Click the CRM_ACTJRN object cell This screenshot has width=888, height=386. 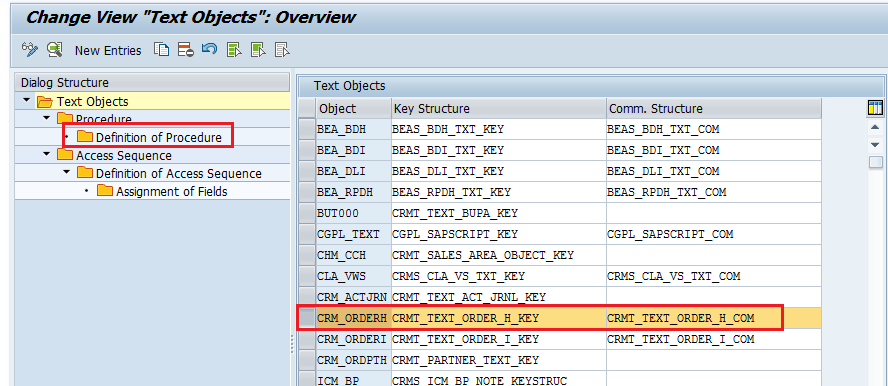tap(353, 297)
